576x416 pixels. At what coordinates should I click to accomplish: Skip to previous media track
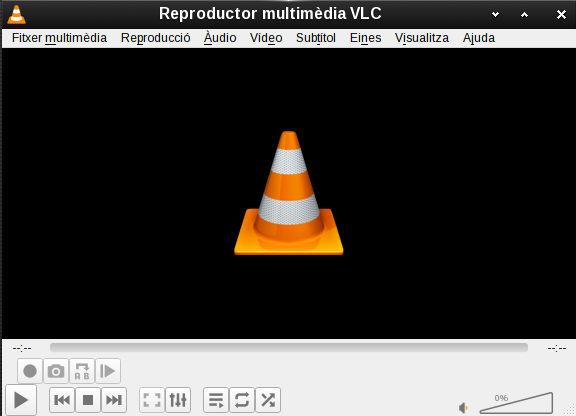point(62,400)
